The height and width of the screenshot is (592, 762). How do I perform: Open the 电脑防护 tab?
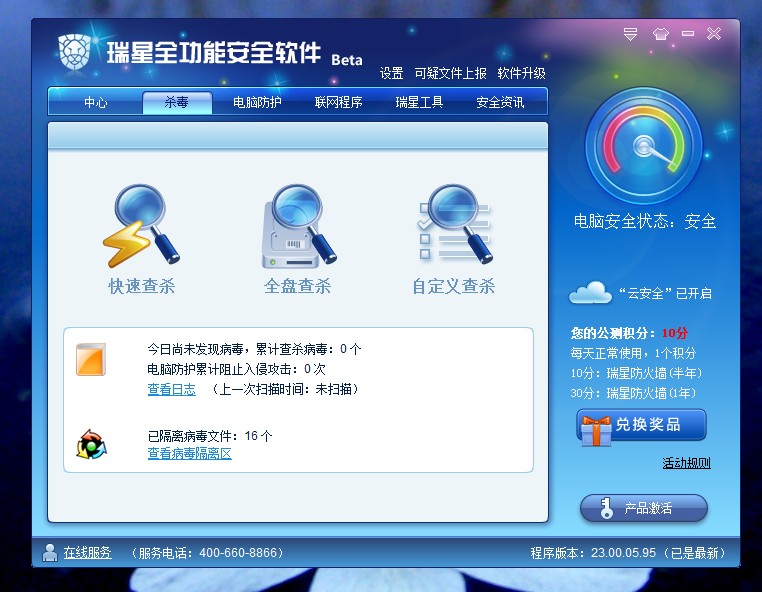[257, 102]
